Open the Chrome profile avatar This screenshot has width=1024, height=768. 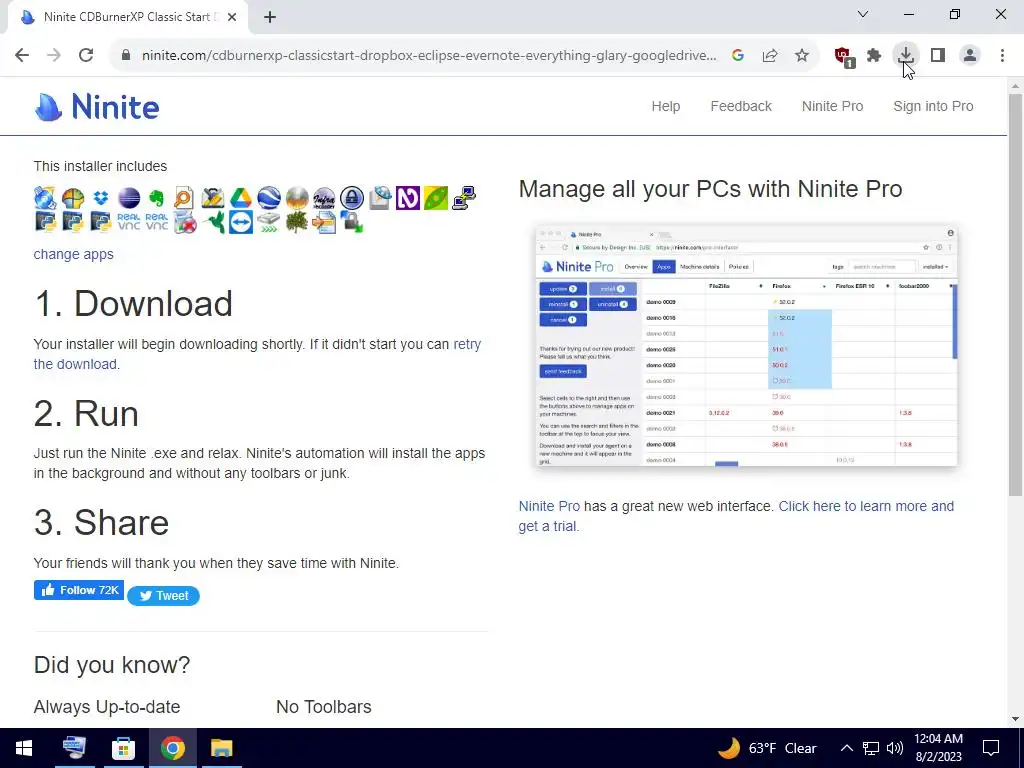click(970, 55)
